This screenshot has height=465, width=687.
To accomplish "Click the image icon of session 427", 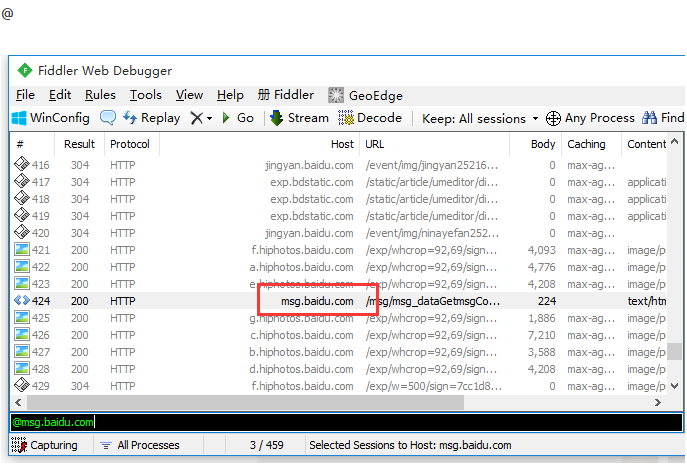I will pos(21,351).
